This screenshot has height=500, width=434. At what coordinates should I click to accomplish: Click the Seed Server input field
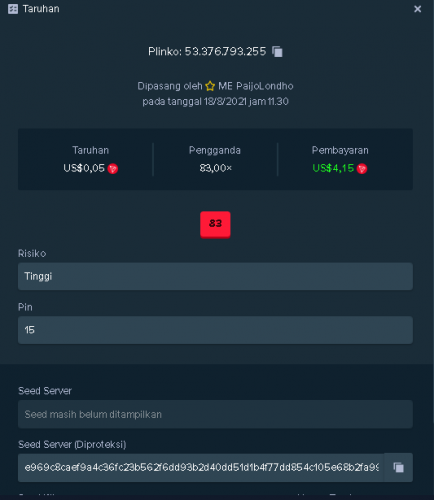click(215, 414)
